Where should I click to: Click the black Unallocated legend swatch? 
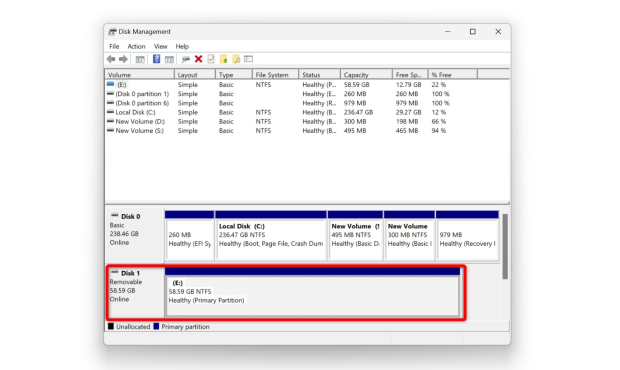[111, 327]
